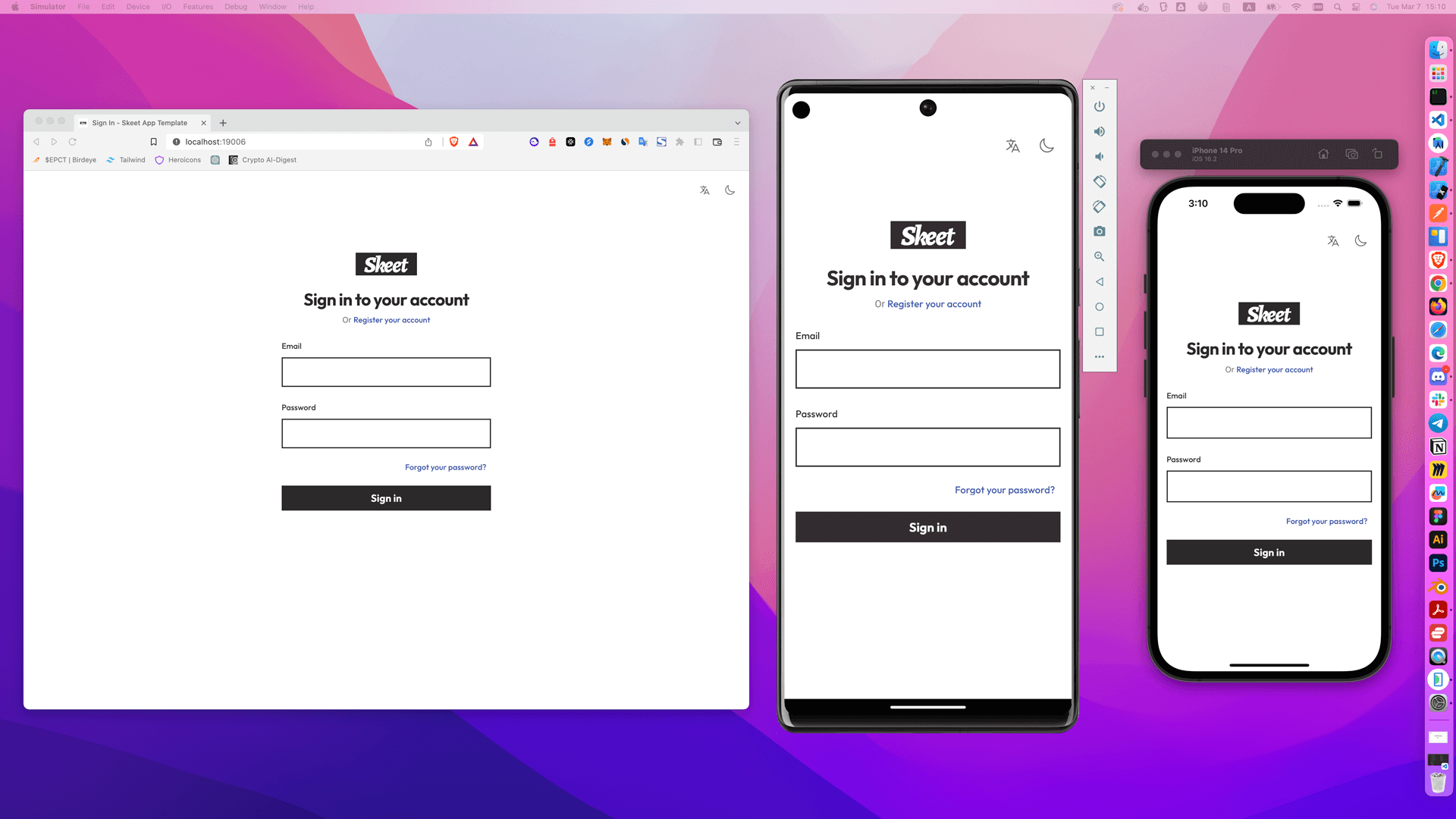Click Sign in button on browser

(x=385, y=498)
